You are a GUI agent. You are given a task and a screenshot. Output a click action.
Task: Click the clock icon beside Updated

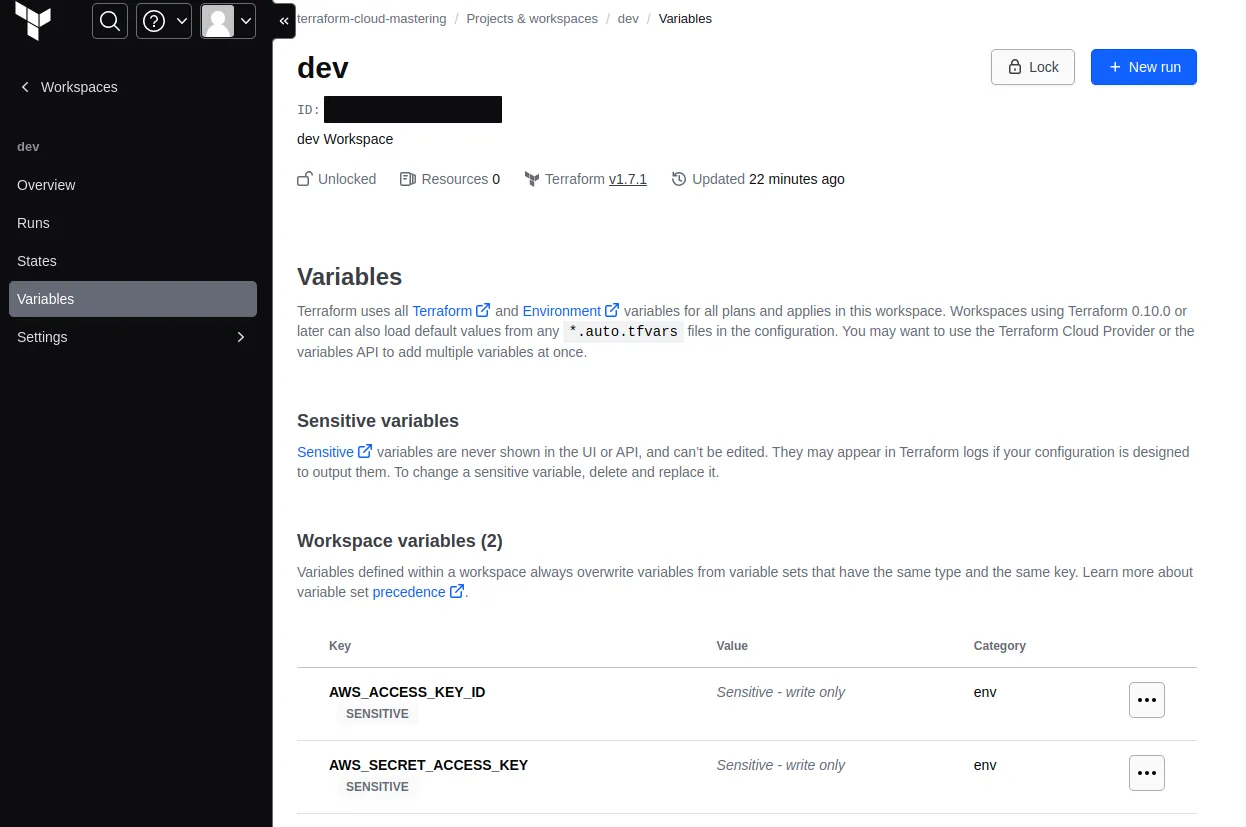(x=681, y=179)
